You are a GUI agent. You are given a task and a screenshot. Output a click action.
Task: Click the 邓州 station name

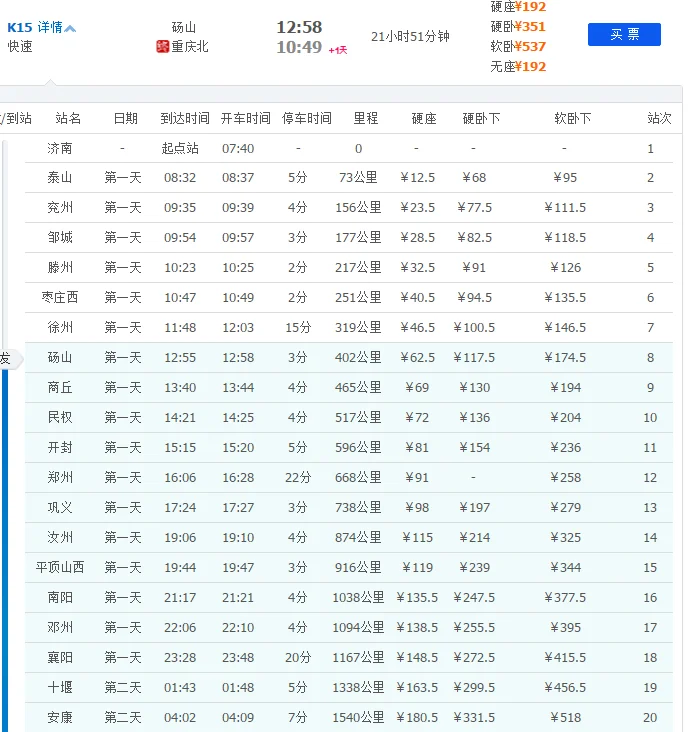[60, 627]
